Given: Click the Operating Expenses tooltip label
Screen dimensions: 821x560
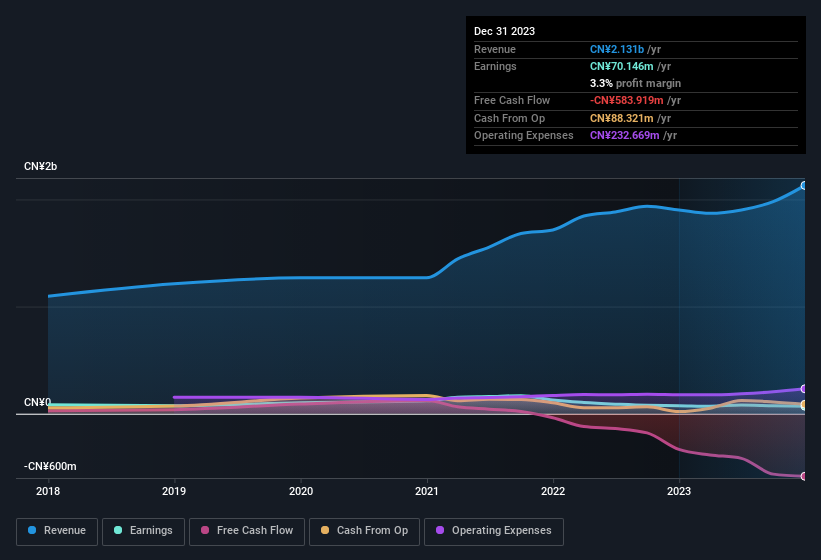Looking at the screenshot, I should click(524, 136).
